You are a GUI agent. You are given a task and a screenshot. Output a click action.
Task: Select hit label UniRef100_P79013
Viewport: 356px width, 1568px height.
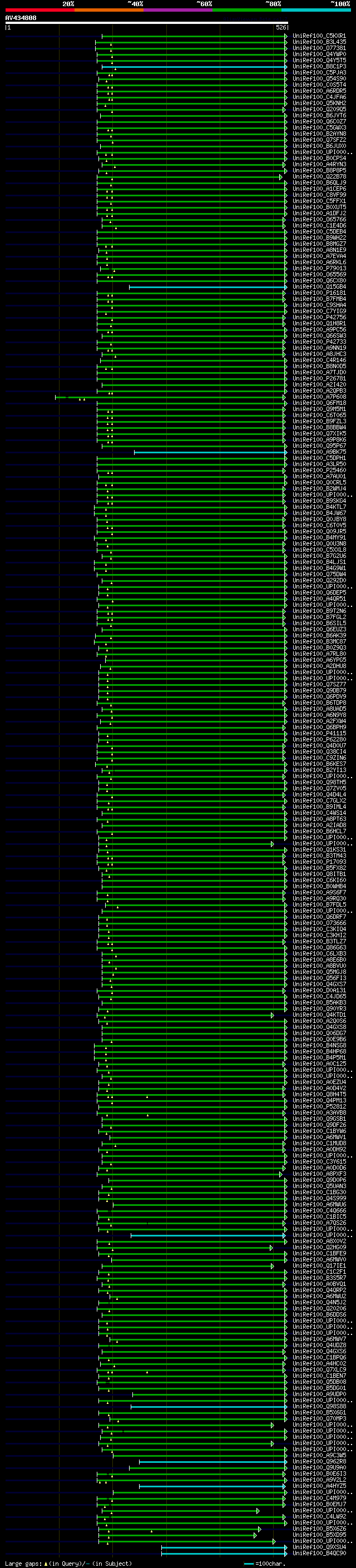319,269
